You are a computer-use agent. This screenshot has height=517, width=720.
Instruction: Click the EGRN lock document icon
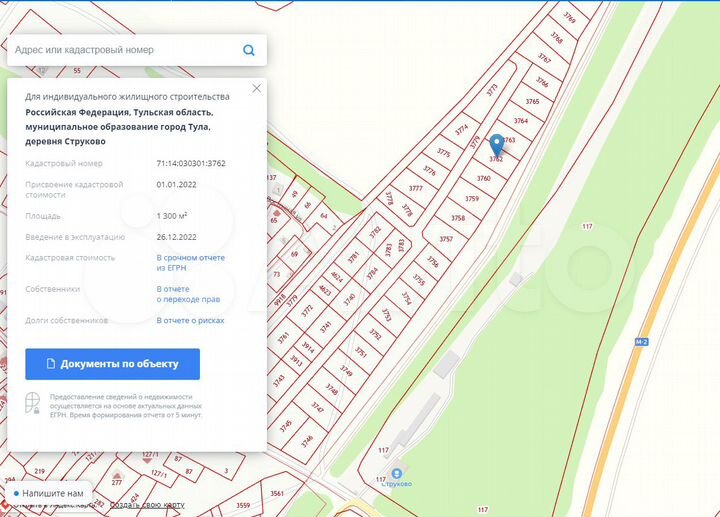(33, 403)
